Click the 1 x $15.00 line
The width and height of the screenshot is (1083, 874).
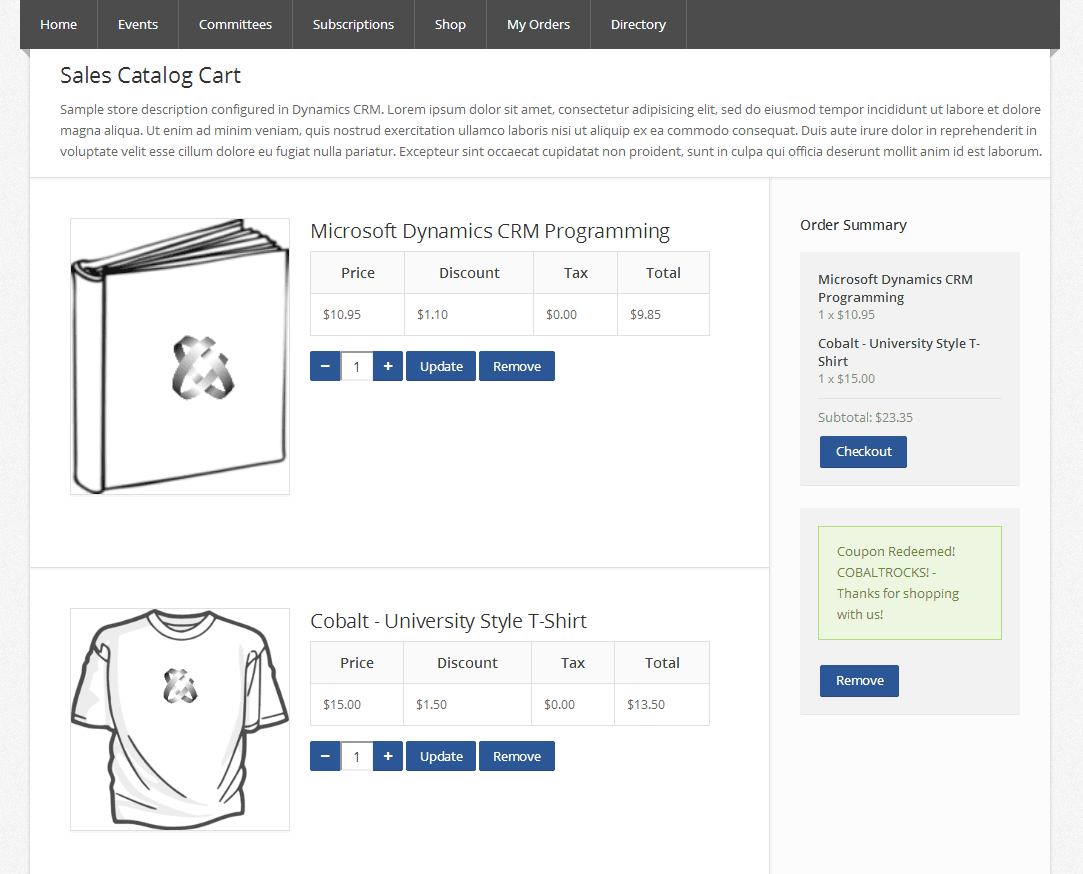846,379
